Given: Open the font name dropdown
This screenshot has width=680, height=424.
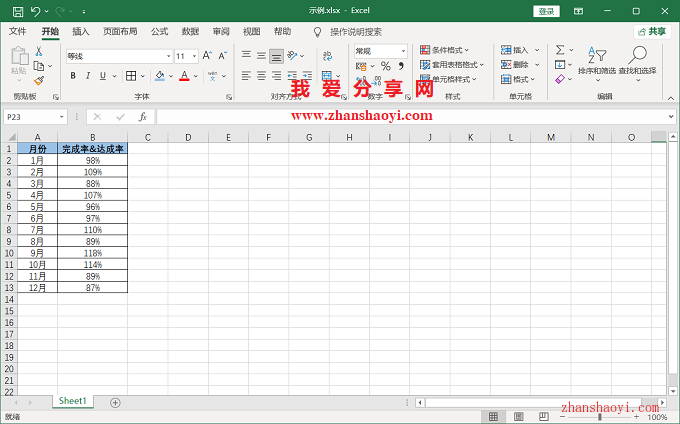Looking at the screenshot, I should pos(169,56).
